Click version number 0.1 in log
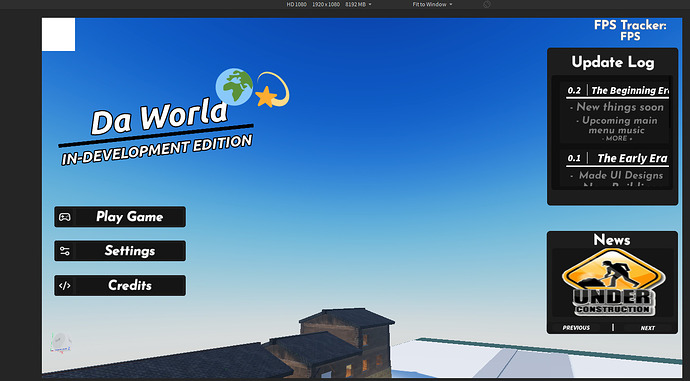This screenshot has height=381, width=690. pyautogui.click(x=574, y=158)
